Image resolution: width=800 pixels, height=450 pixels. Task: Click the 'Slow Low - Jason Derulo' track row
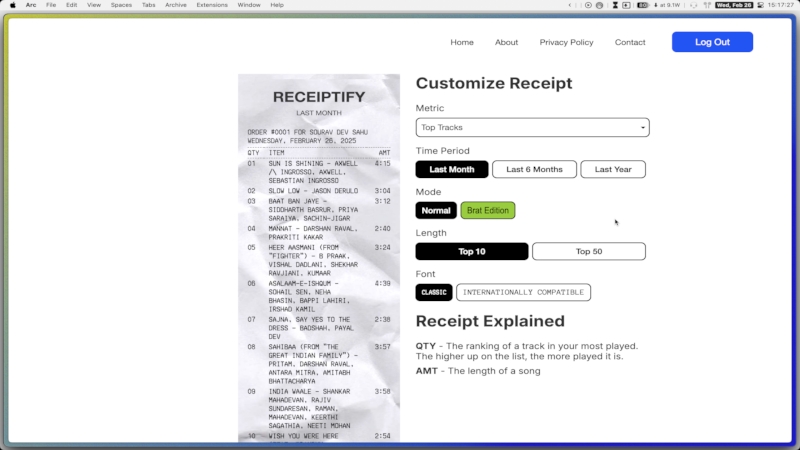[x=319, y=191]
